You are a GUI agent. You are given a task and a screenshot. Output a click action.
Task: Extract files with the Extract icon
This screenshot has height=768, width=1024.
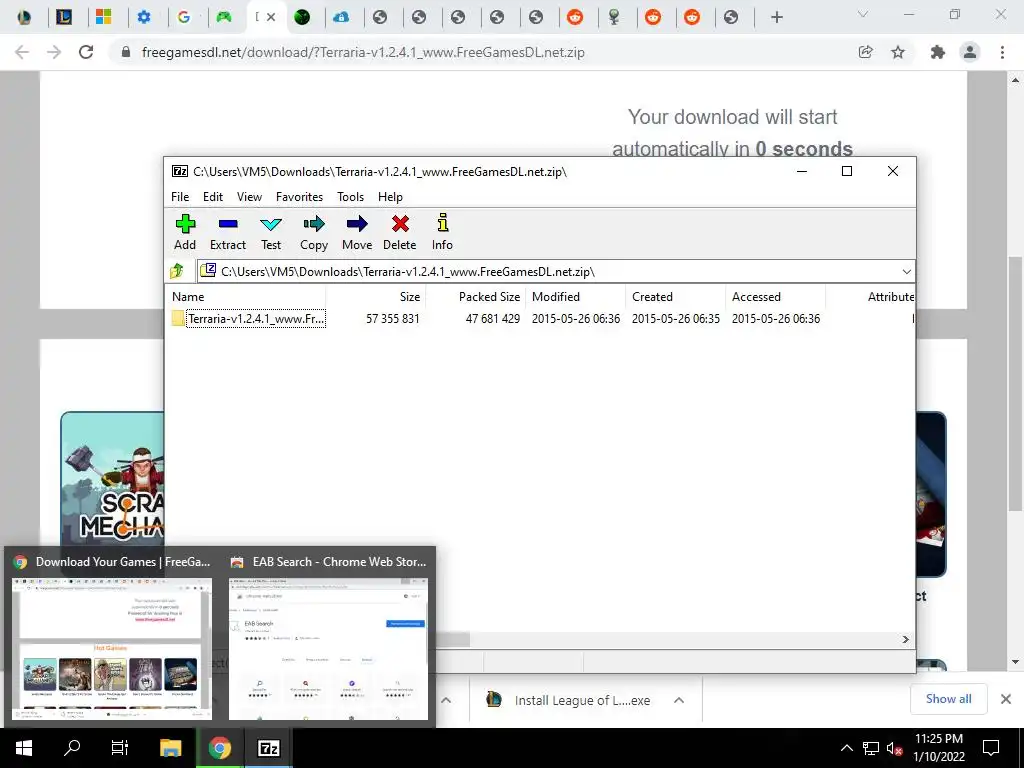click(228, 232)
